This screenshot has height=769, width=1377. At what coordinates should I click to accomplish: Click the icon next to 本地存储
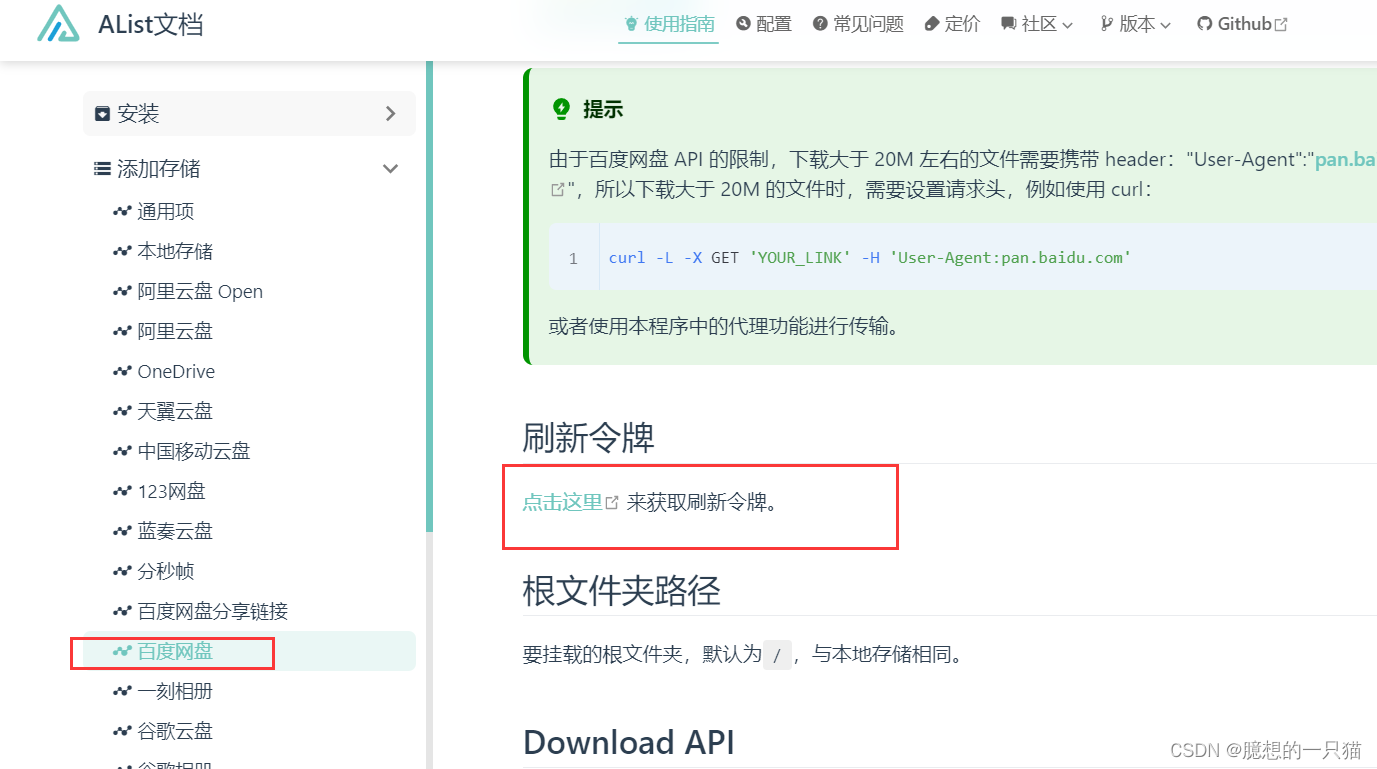[122, 251]
